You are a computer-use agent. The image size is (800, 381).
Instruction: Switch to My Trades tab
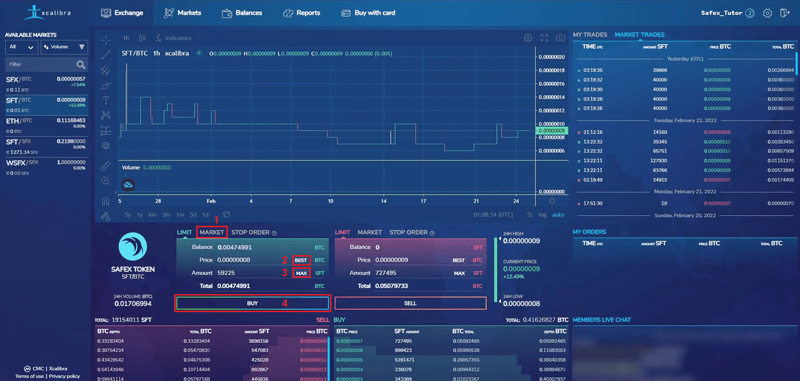tap(590, 35)
